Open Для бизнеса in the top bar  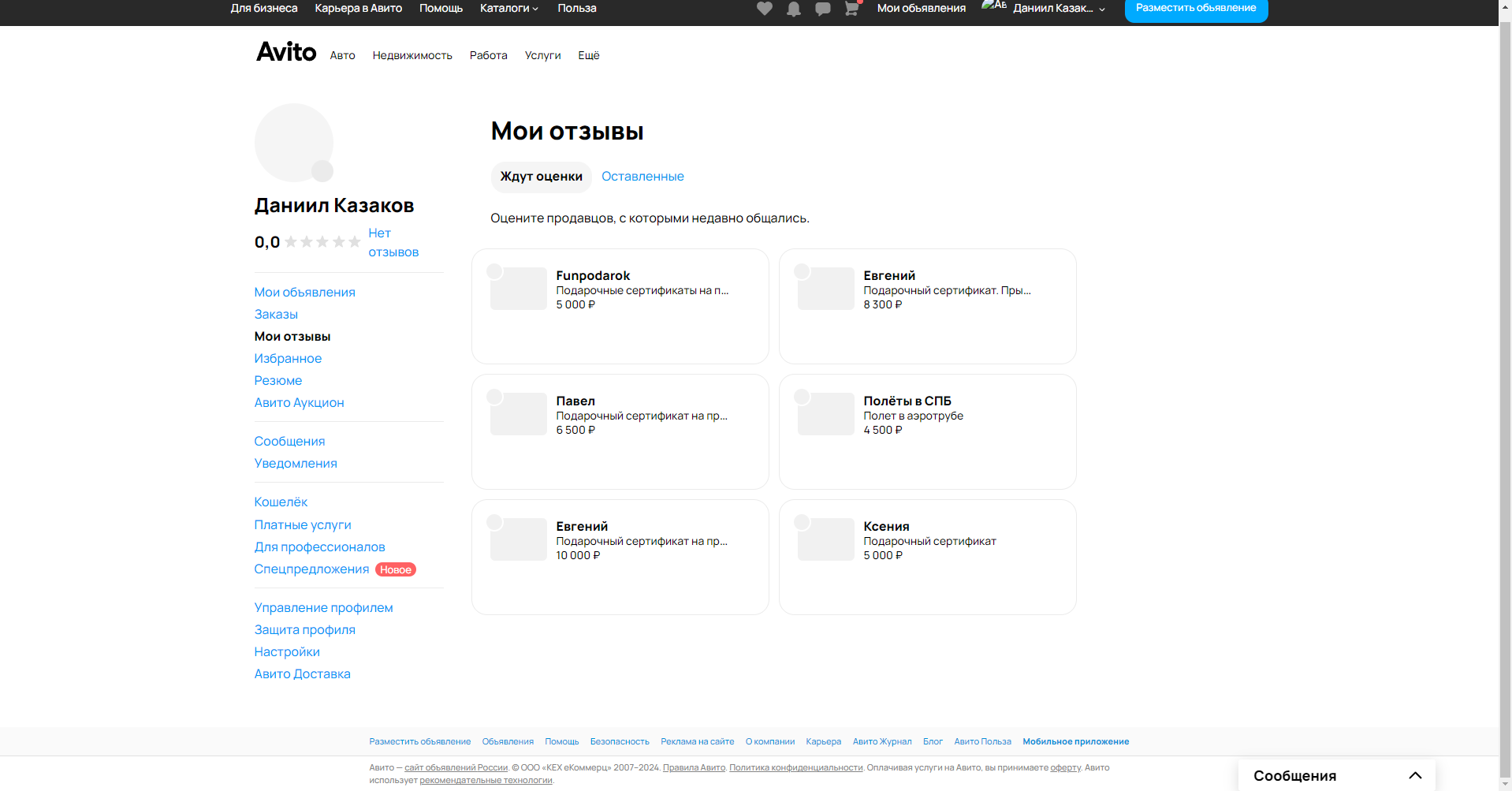264,9
